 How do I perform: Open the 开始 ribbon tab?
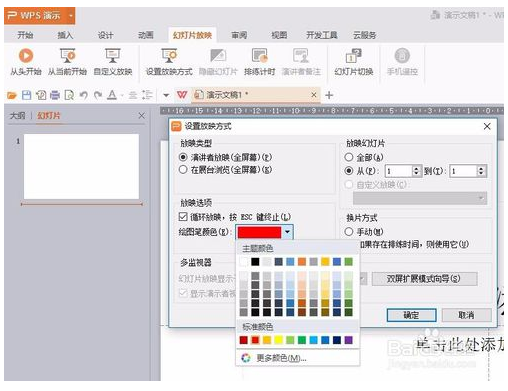pyautogui.click(x=25, y=35)
